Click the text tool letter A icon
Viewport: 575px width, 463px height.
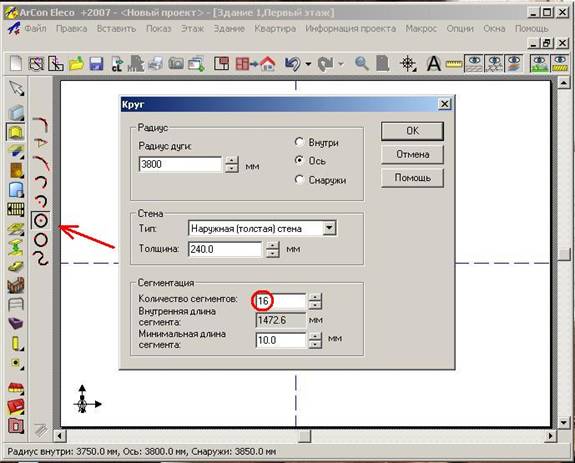point(433,64)
